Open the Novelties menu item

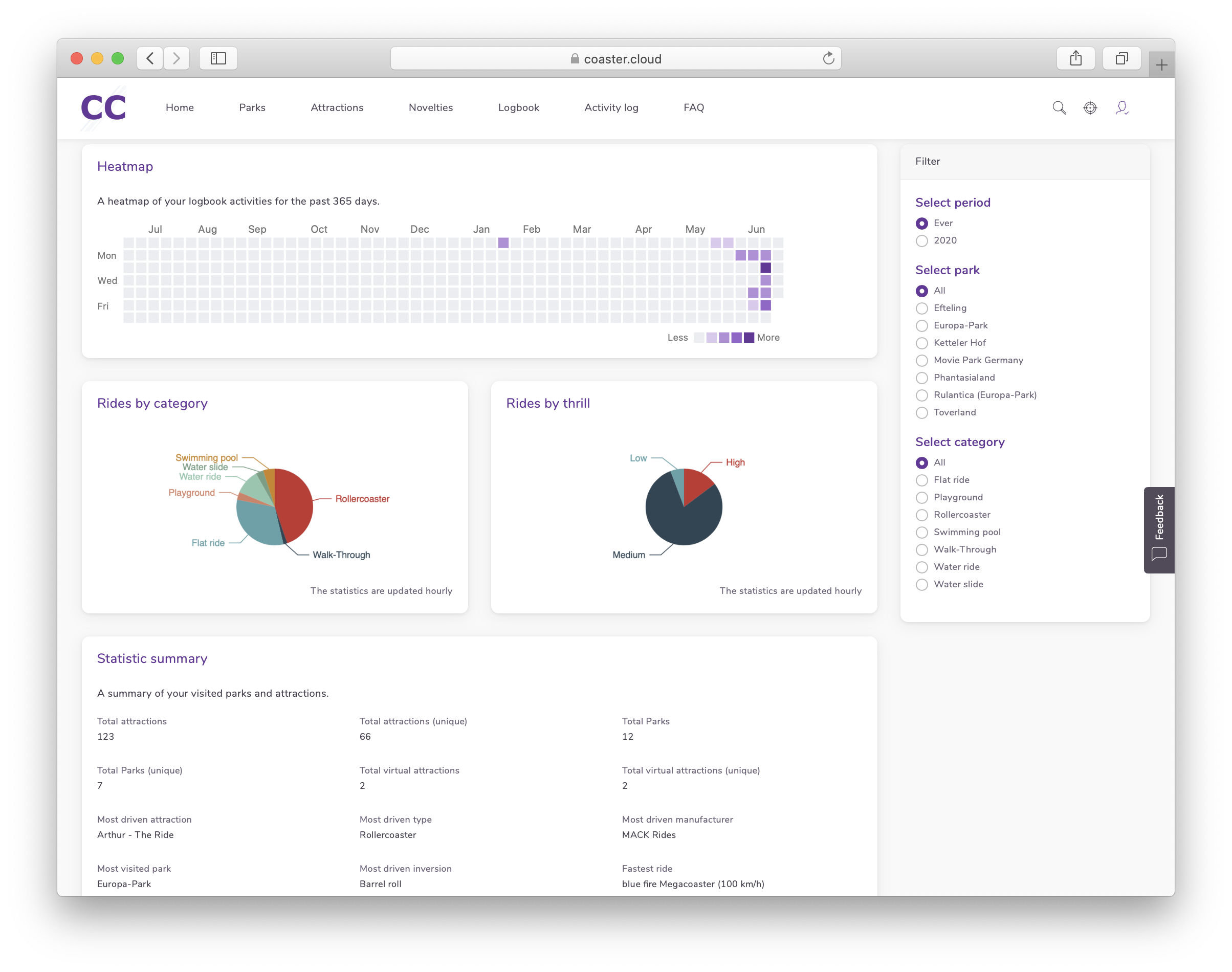[431, 107]
